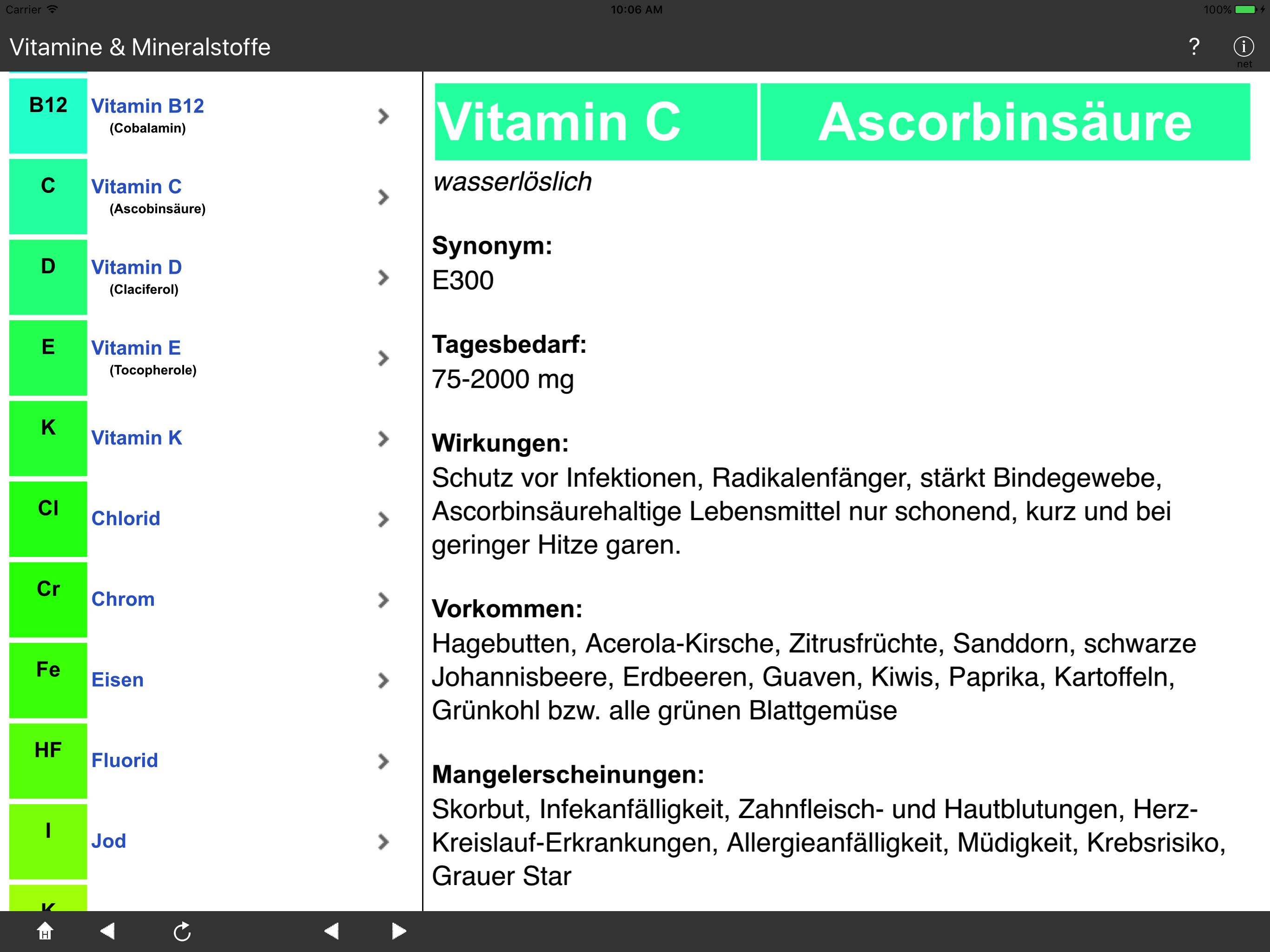Select the green Fe element tile
The height and width of the screenshot is (952, 1270).
tap(48, 680)
